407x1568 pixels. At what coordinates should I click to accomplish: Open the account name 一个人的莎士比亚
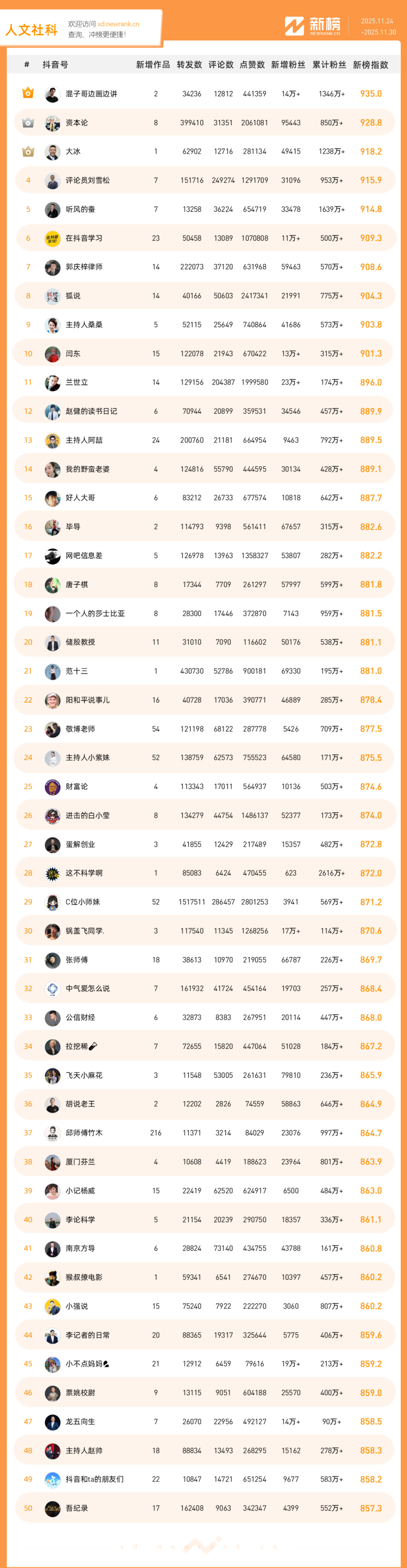click(x=95, y=614)
